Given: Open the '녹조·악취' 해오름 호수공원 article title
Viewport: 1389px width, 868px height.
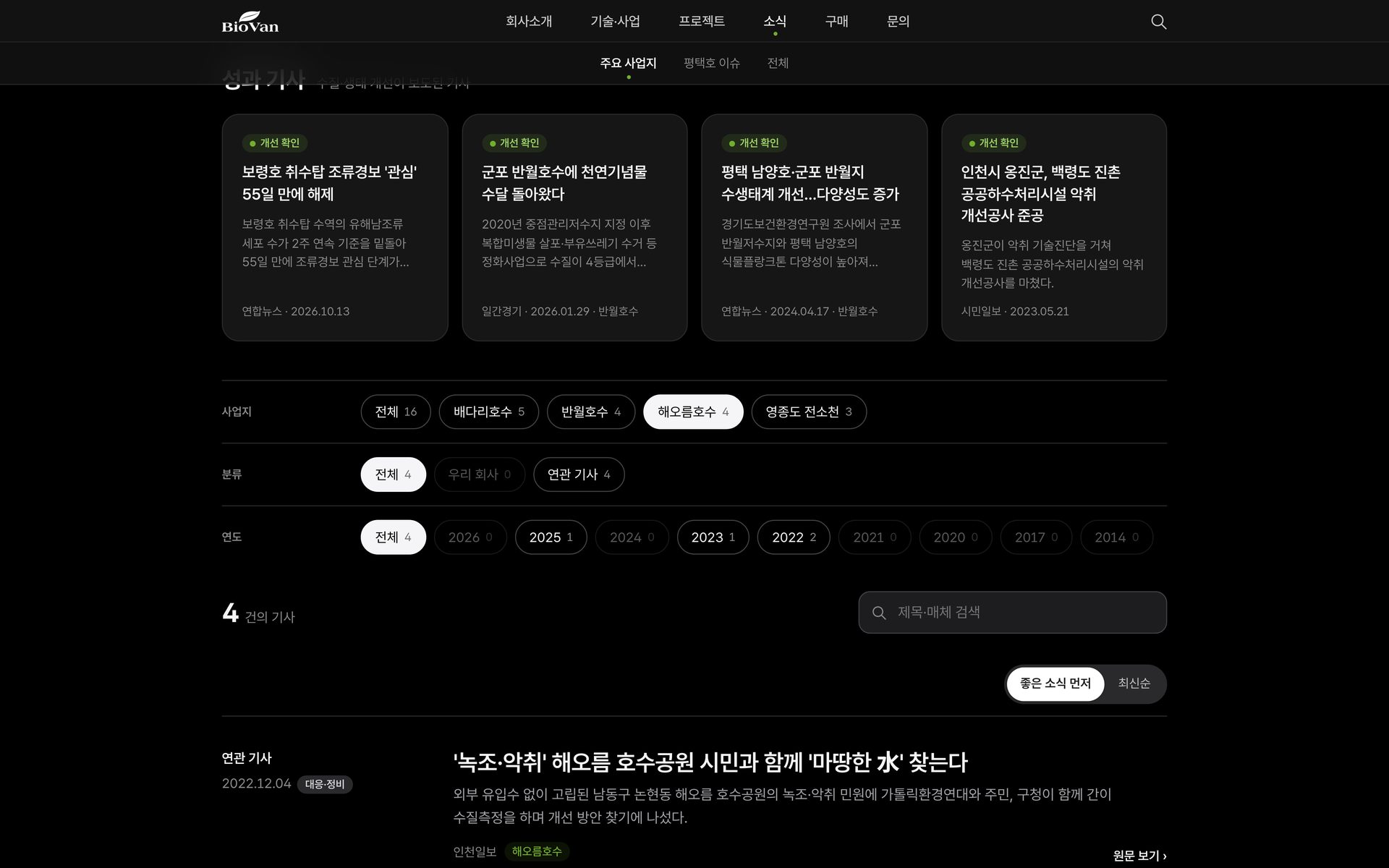Looking at the screenshot, I should [710, 762].
